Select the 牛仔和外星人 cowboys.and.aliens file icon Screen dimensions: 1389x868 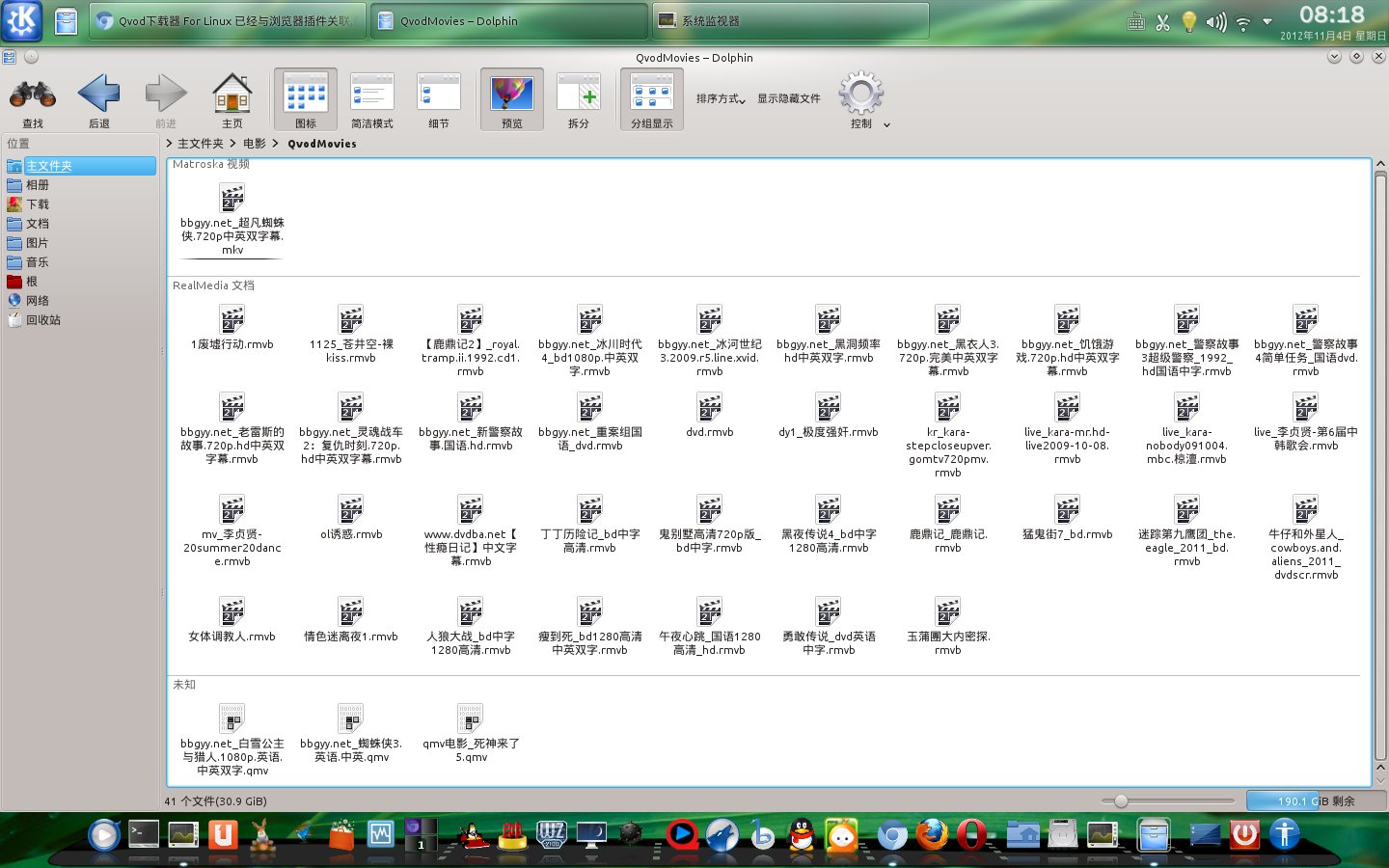point(1306,509)
